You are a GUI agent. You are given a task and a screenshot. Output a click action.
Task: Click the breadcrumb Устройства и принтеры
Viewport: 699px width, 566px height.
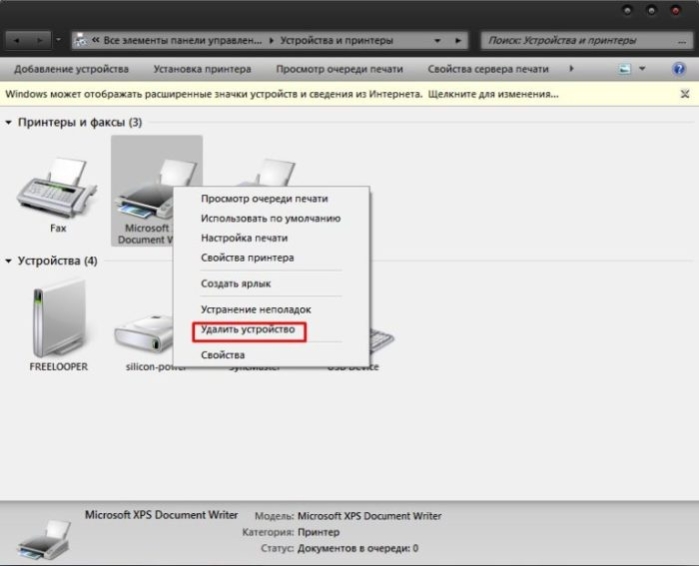click(337, 41)
